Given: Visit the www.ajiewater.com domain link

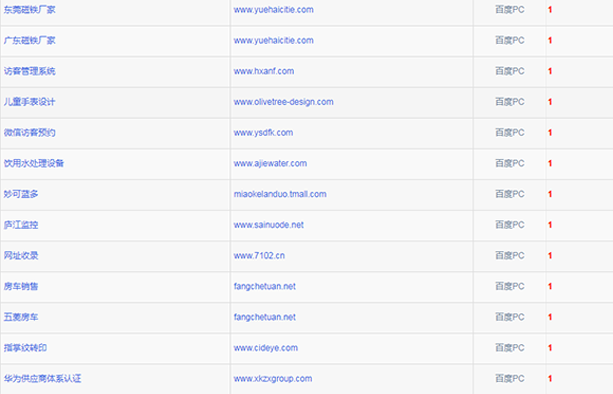Looking at the screenshot, I should pos(270,163).
